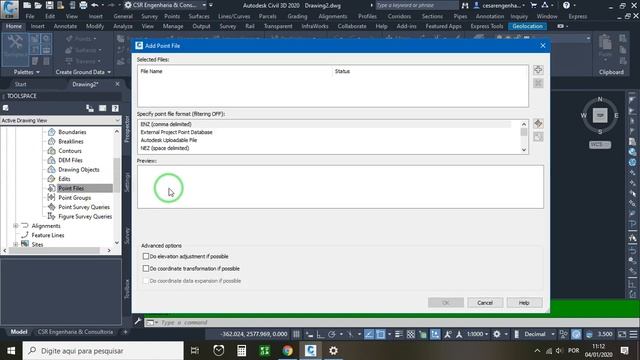Click the manage point file formats icon
Image resolution: width=640 pixels, height=360 pixels.
click(x=538, y=124)
